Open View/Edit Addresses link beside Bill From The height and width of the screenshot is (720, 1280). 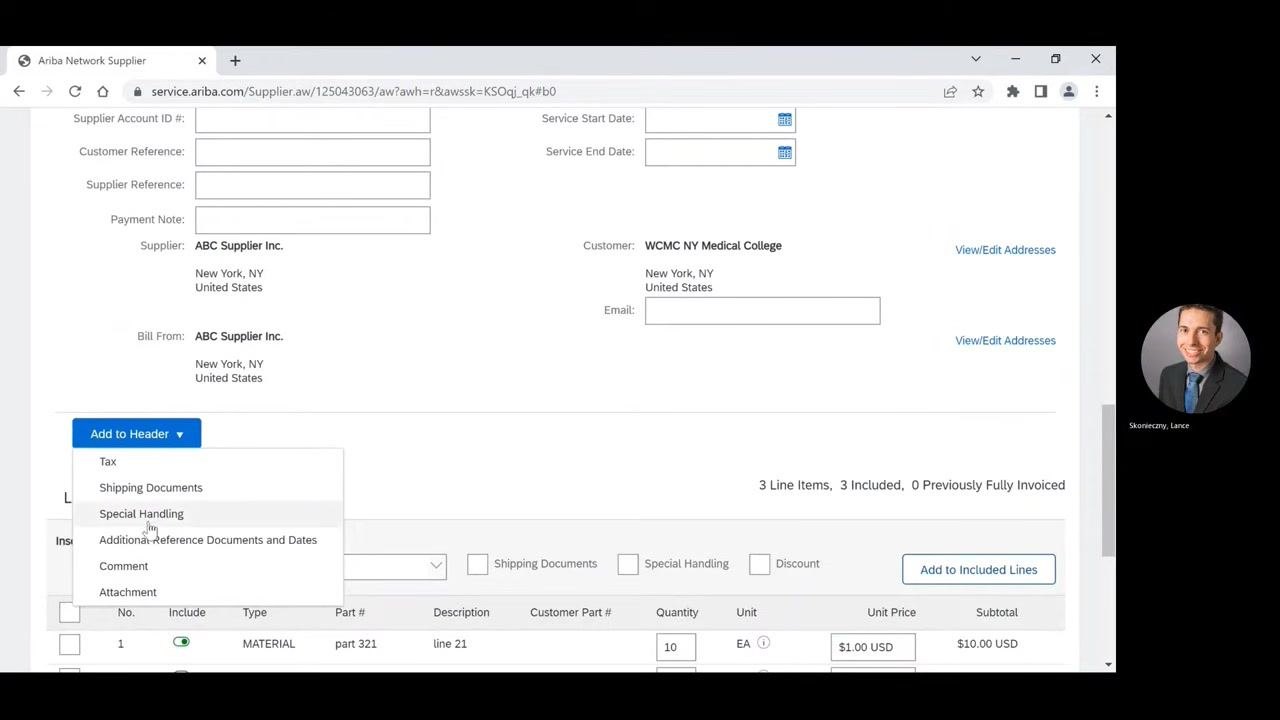(1005, 341)
